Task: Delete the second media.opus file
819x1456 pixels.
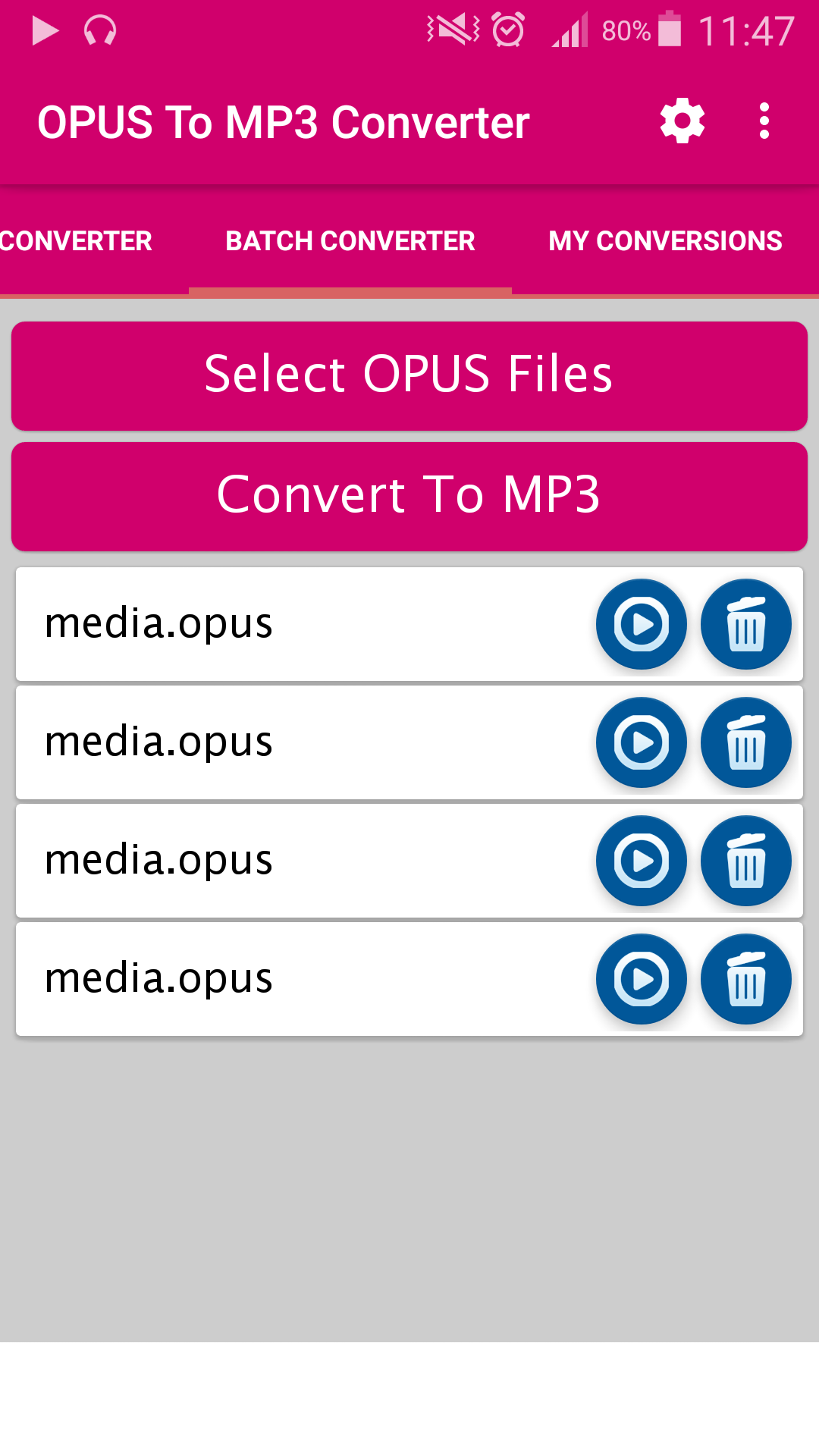Action: click(745, 742)
